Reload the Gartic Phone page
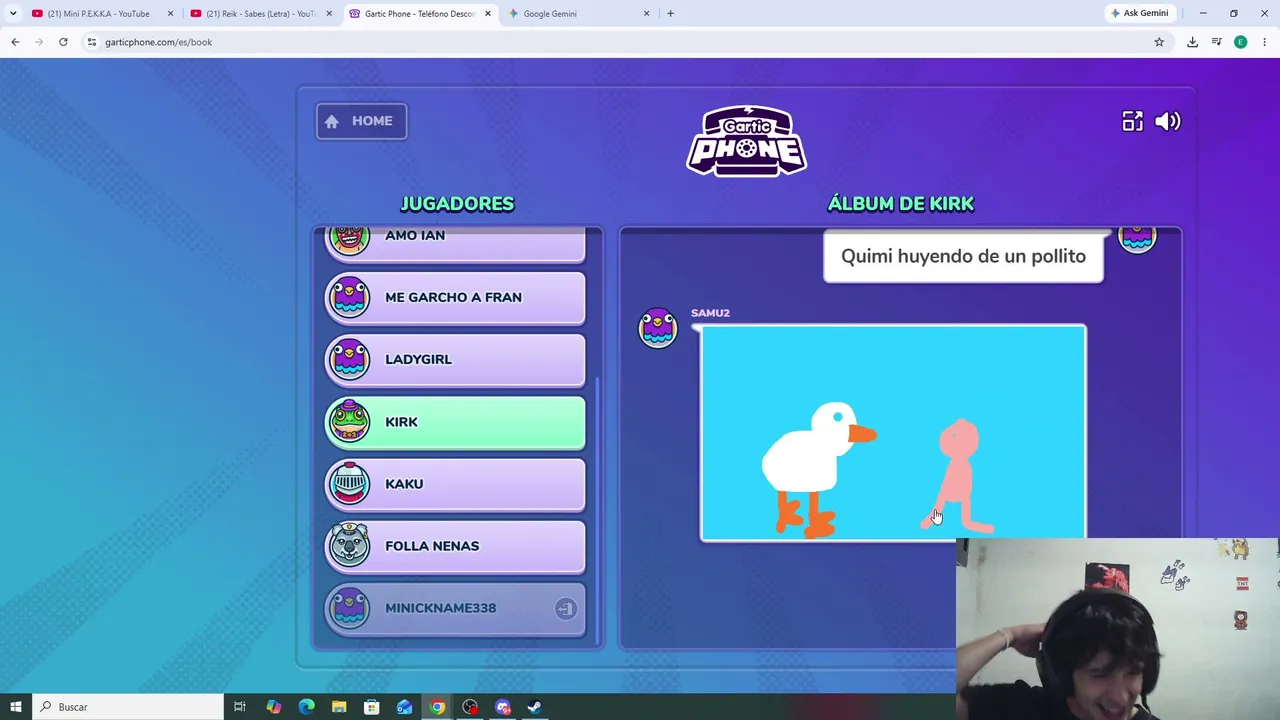This screenshot has width=1280, height=720. (x=63, y=42)
